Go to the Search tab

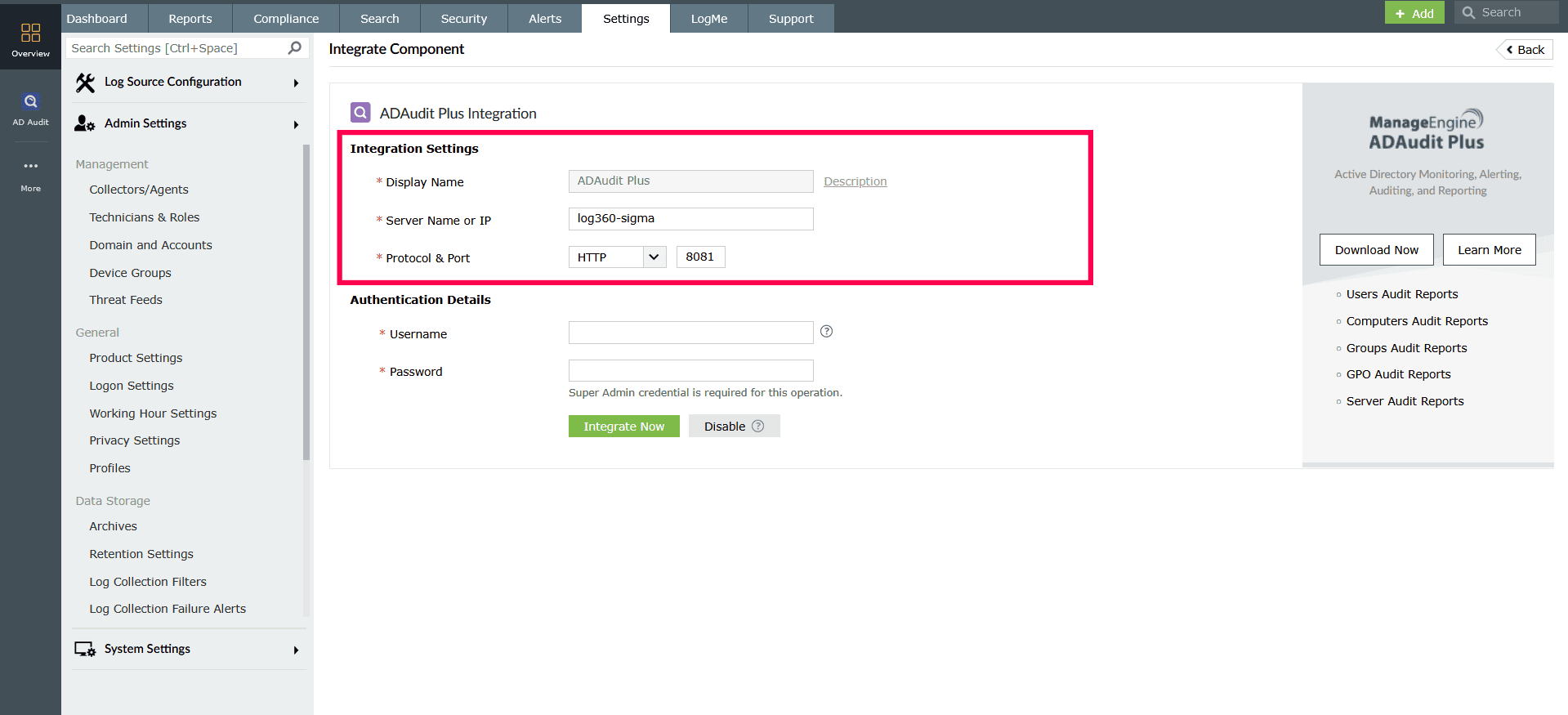(380, 18)
